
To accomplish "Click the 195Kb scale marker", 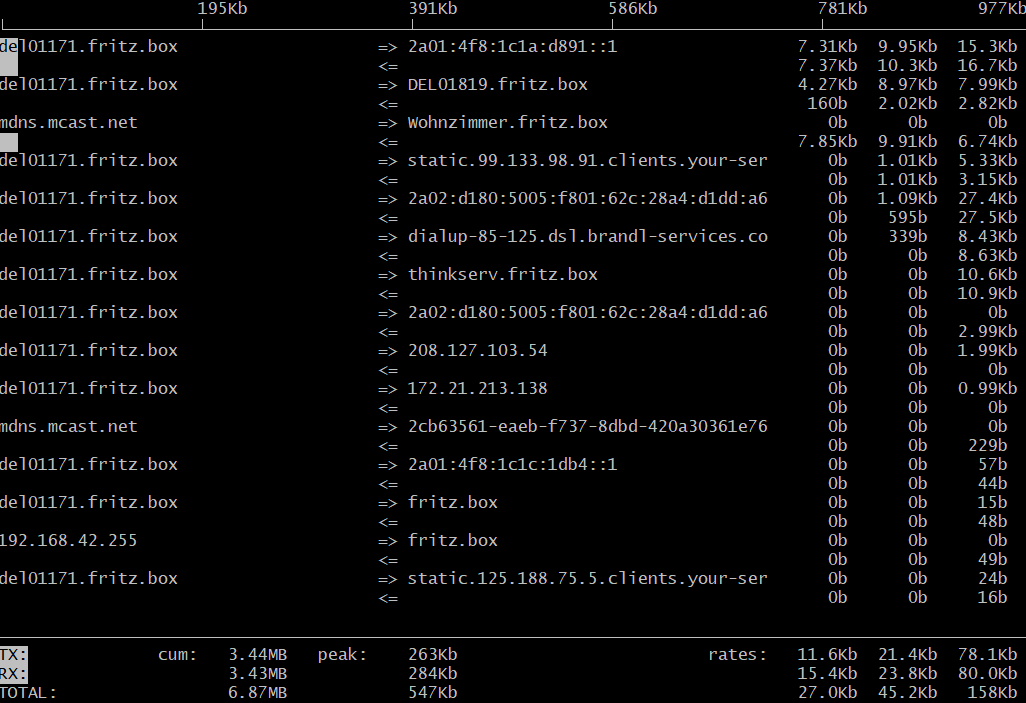I will (222, 9).
